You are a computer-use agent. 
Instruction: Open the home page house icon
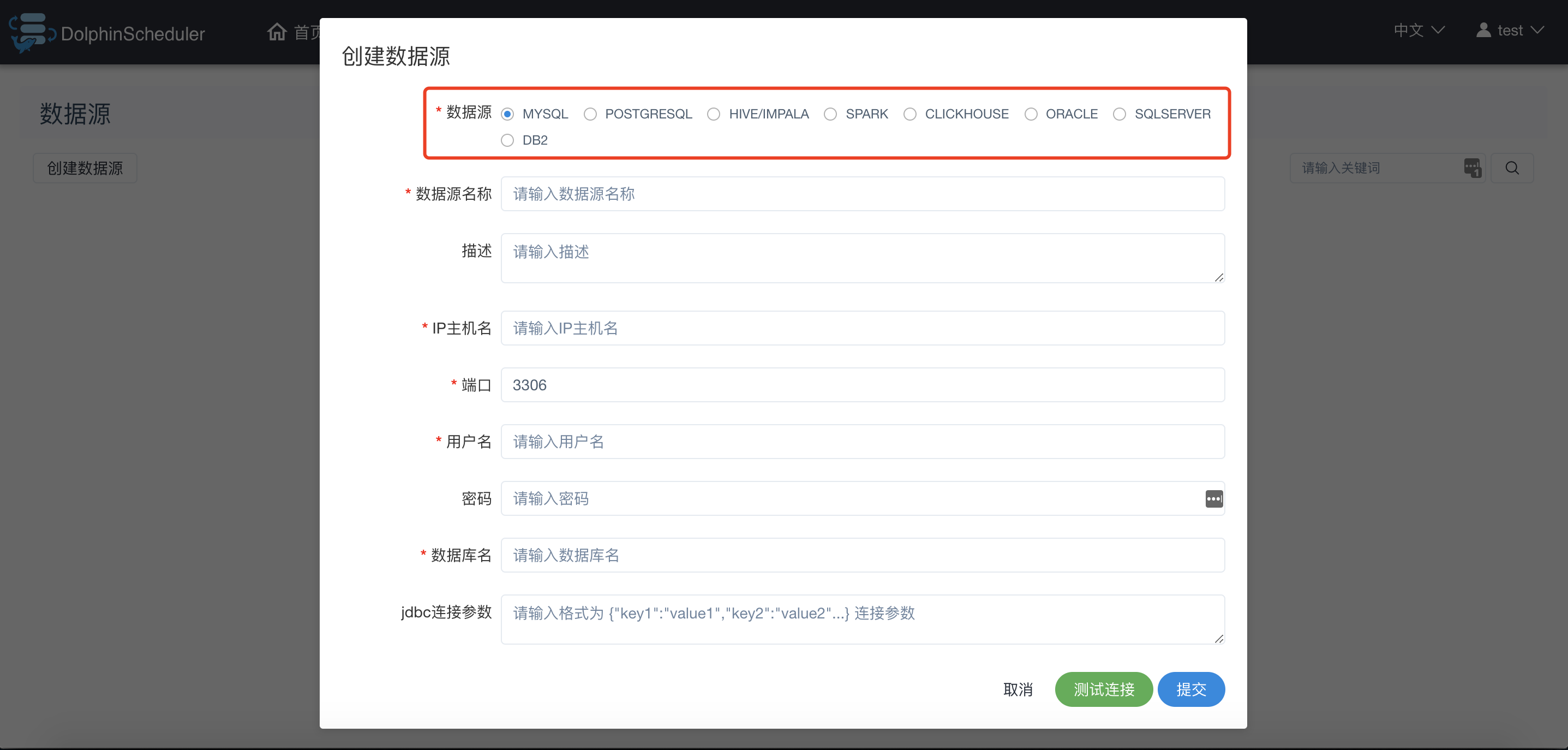[277, 31]
